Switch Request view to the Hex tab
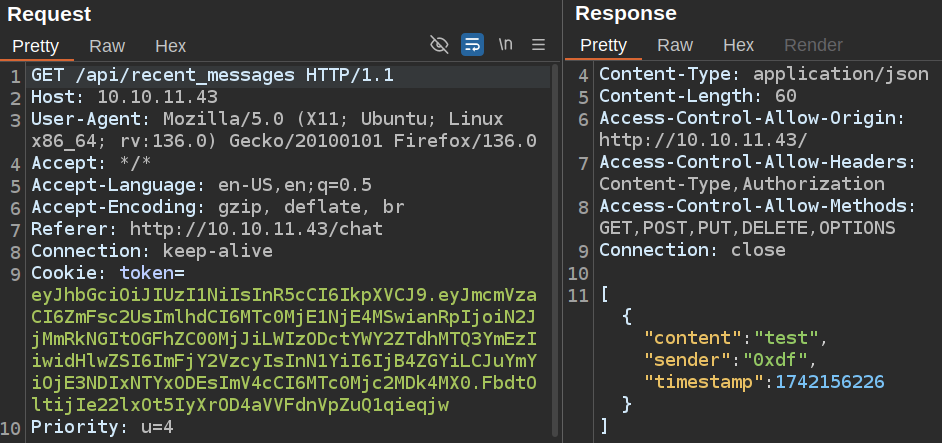Image resolution: width=942 pixels, height=443 pixels. (171, 45)
